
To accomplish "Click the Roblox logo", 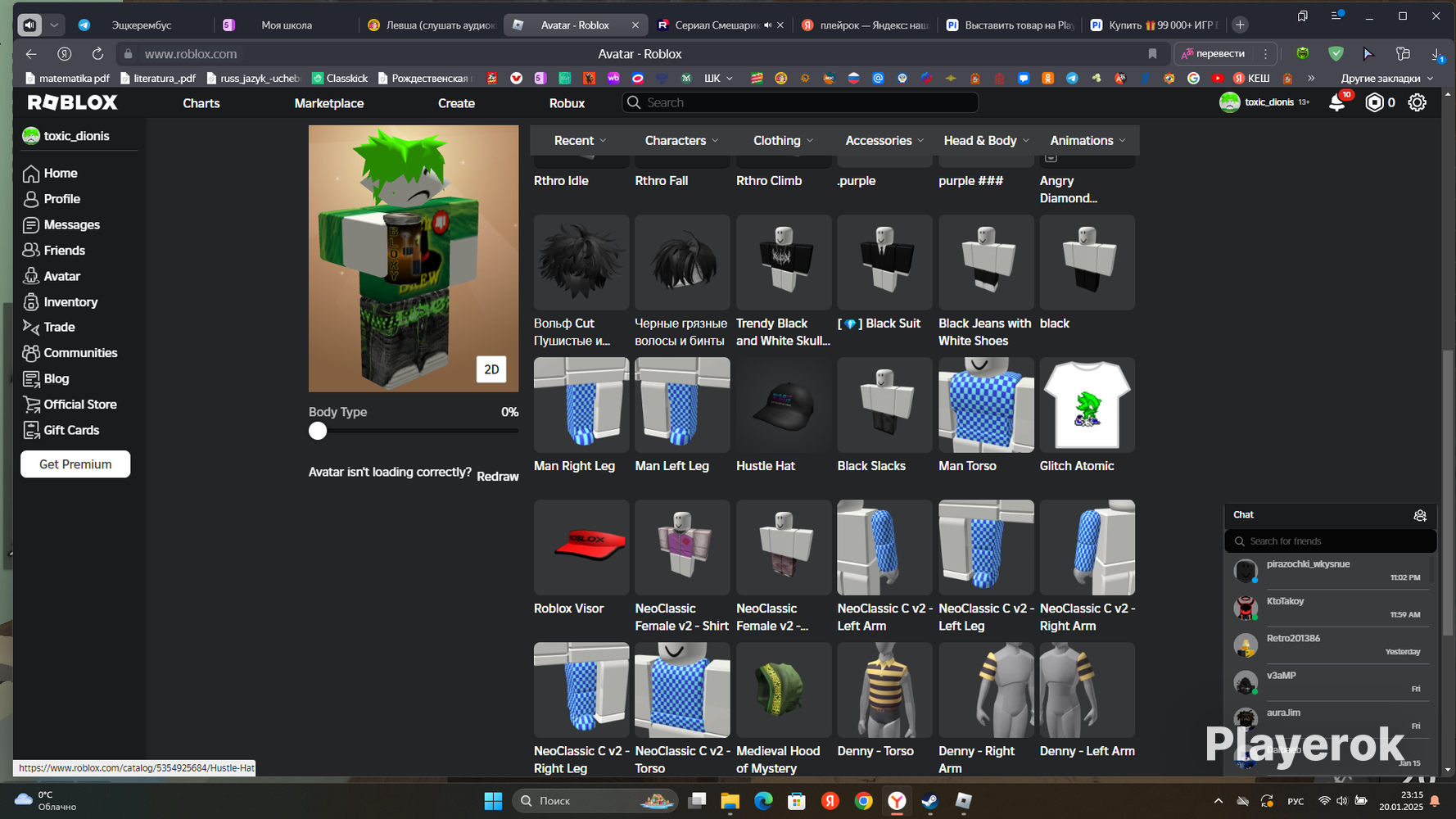I will click(x=73, y=102).
